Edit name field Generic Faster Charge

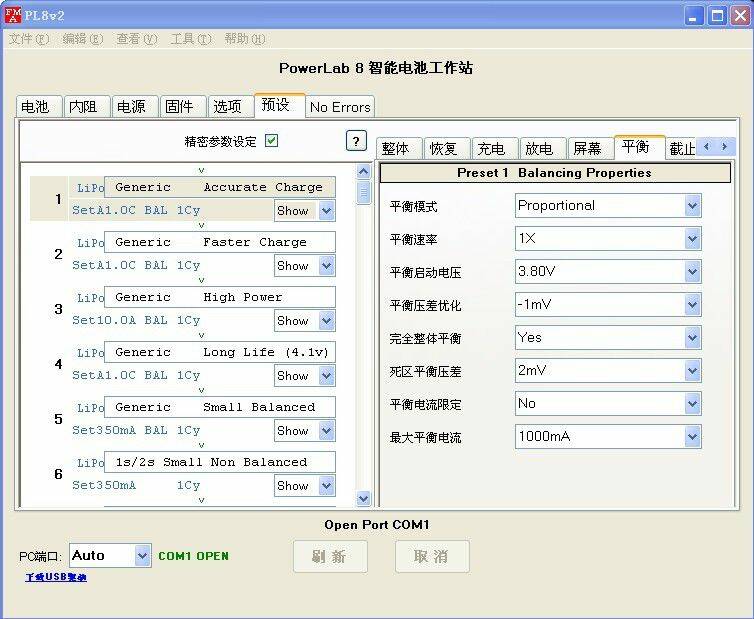[x=219, y=242]
